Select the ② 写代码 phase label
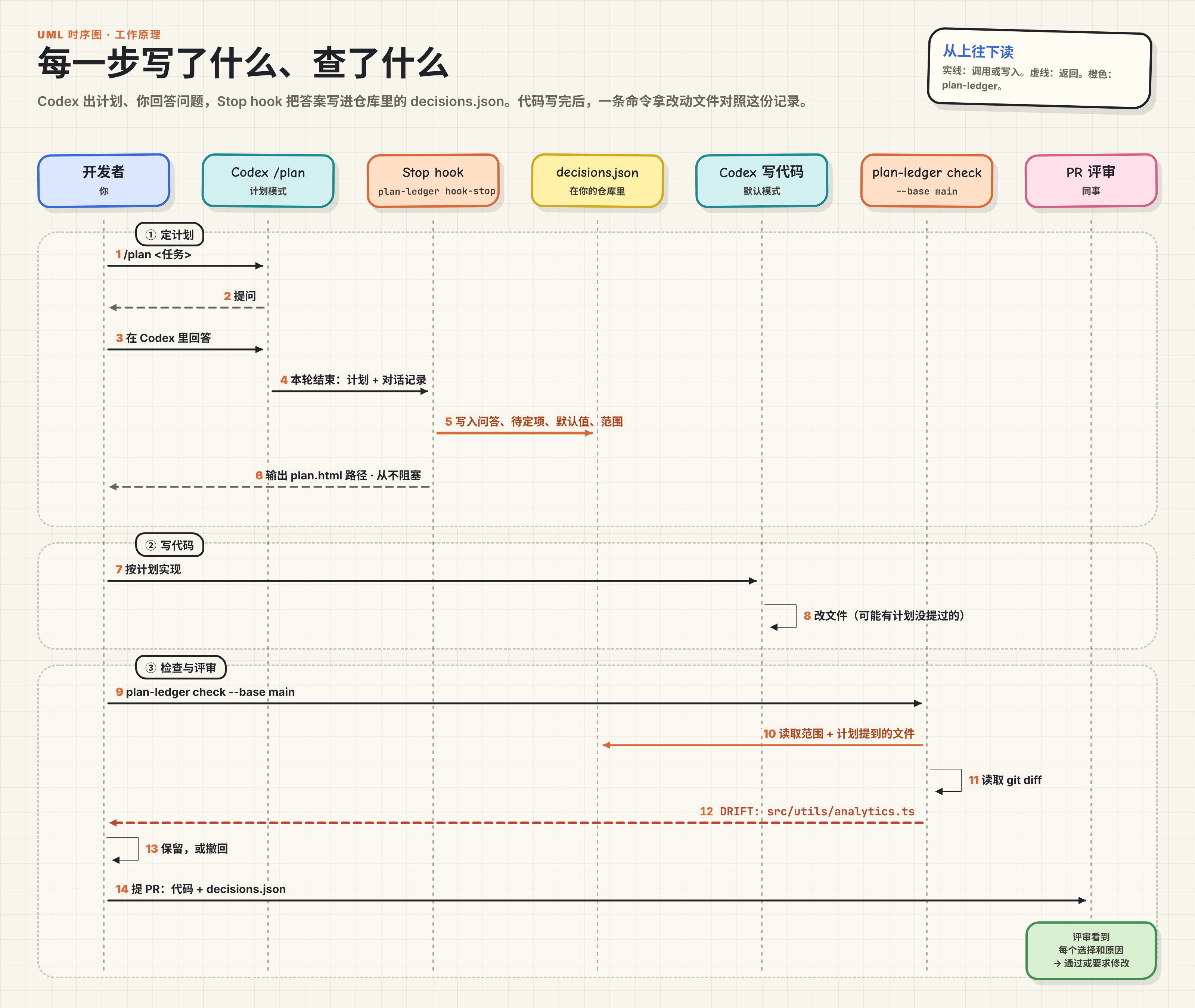1195x1008 pixels. pos(170,545)
